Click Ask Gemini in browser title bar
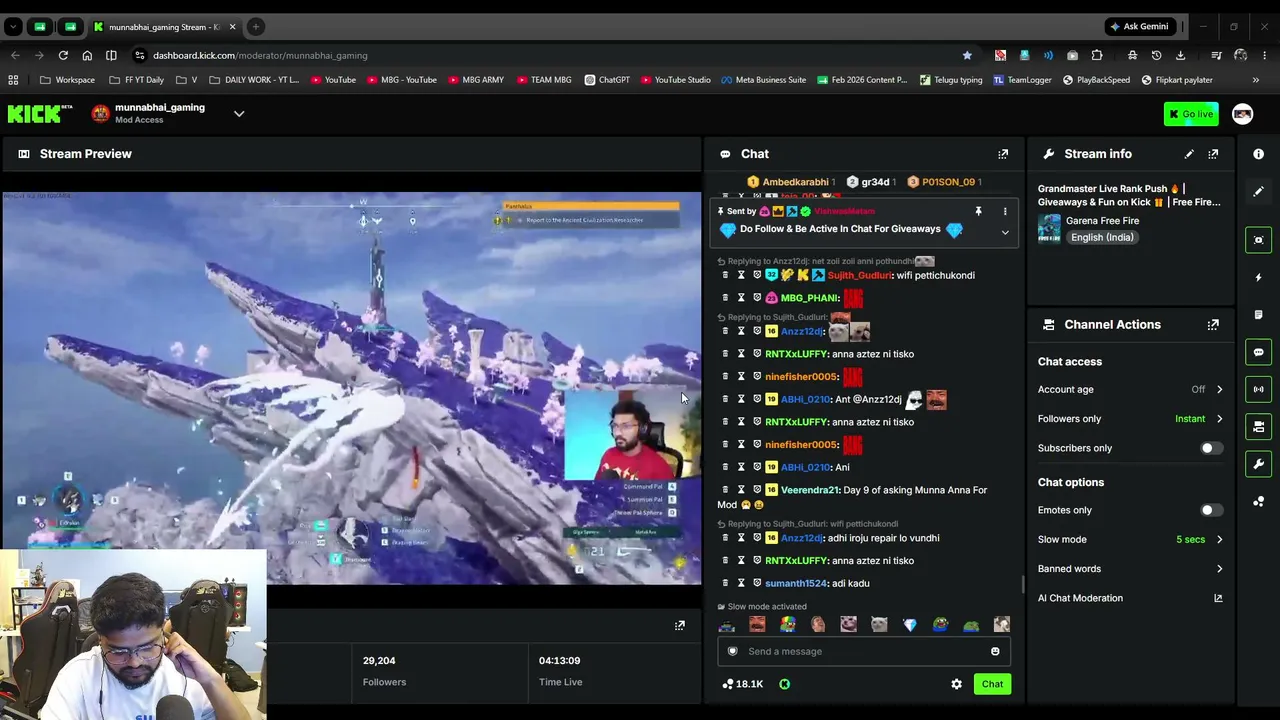Screen dimensions: 1280x720 (x=1139, y=27)
